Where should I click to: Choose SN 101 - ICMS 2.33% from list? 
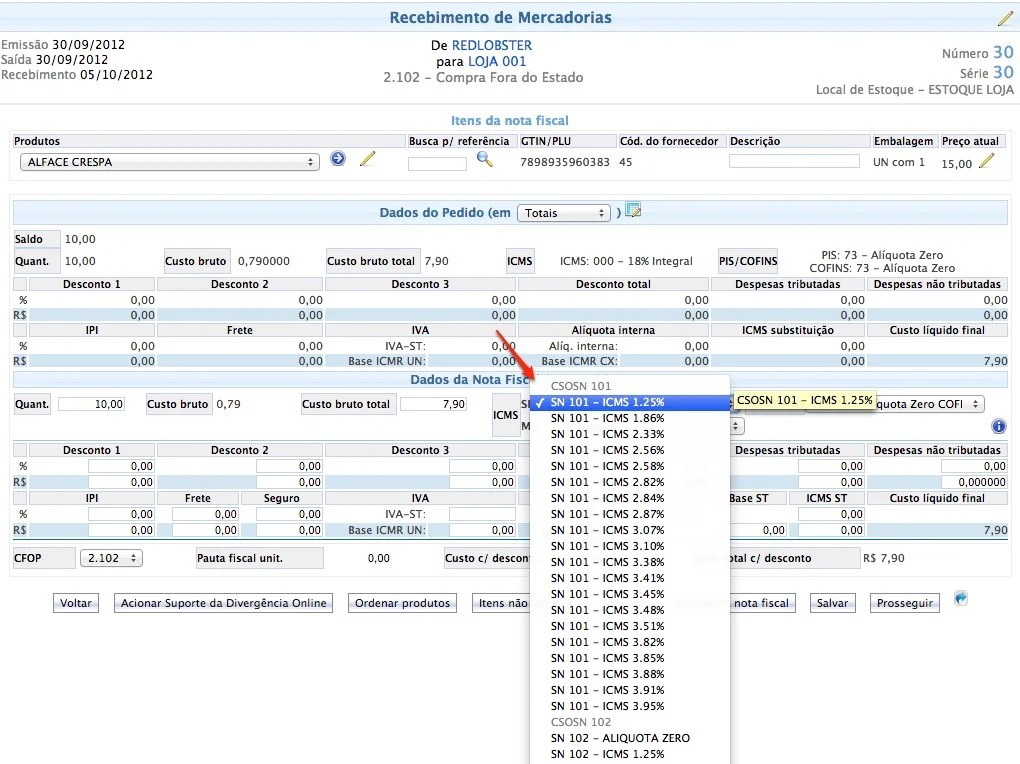[607, 434]
